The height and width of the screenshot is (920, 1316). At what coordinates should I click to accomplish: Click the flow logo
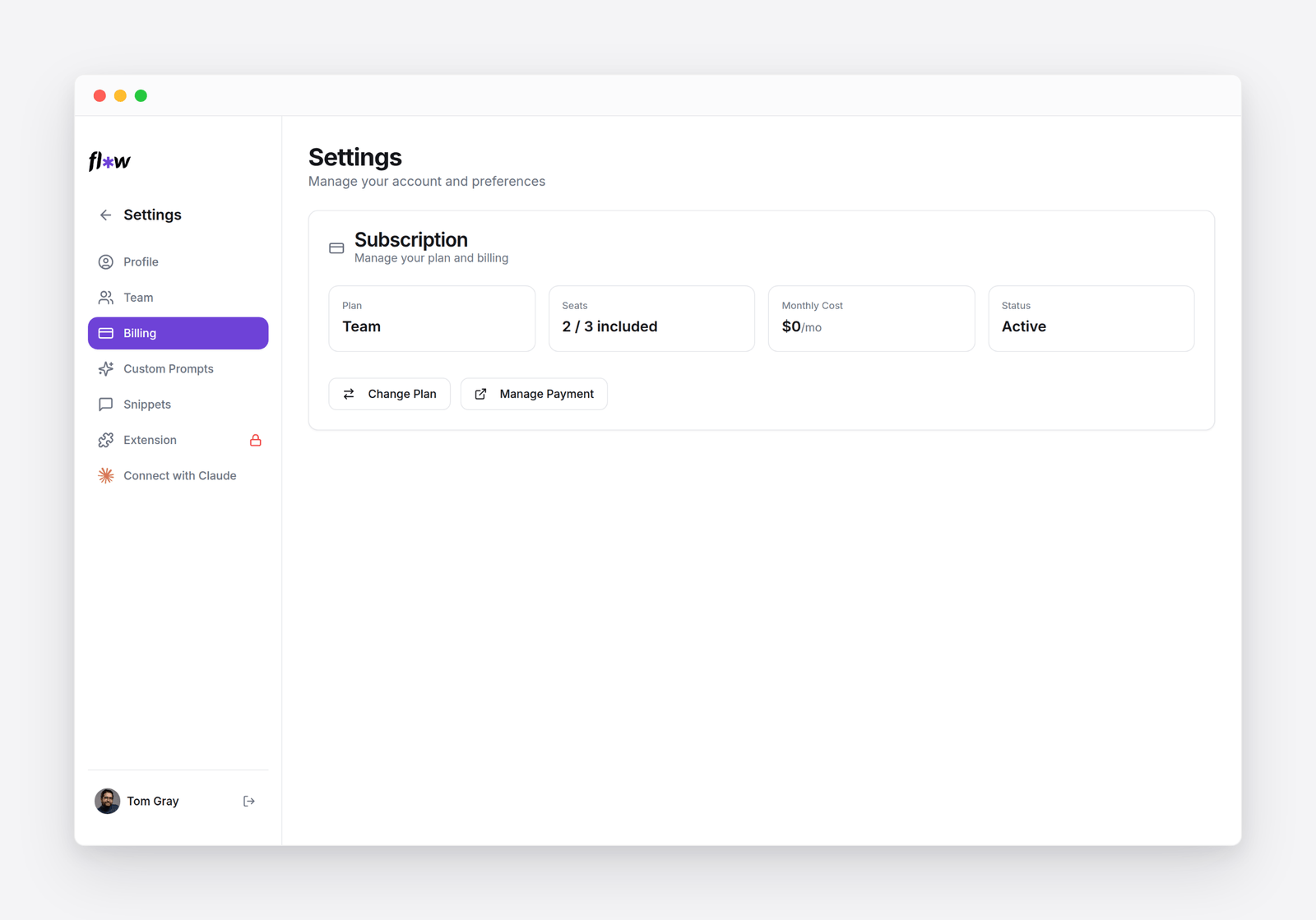click(x=109, y=161)
